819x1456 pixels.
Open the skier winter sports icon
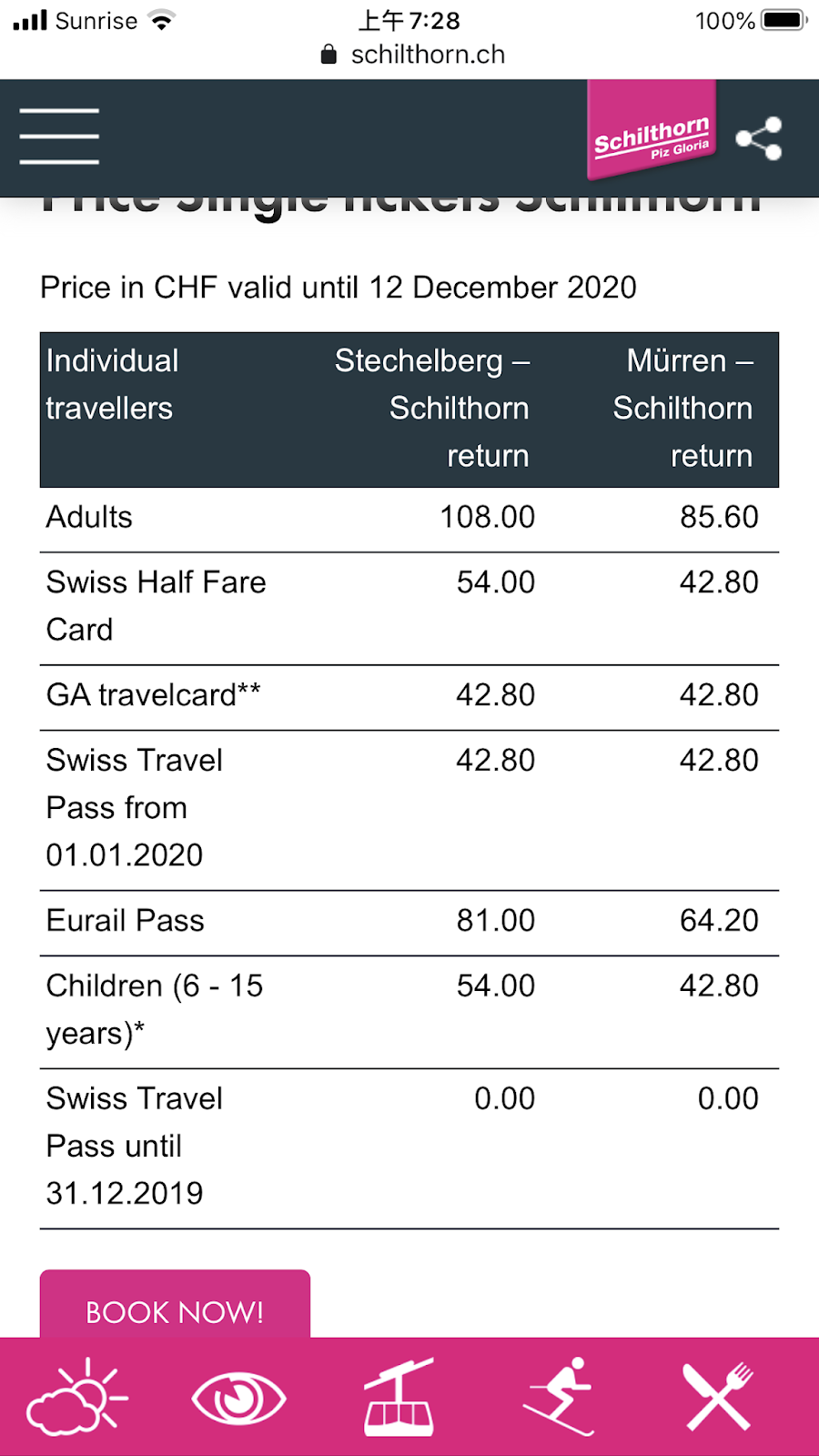pos(559,1397)
